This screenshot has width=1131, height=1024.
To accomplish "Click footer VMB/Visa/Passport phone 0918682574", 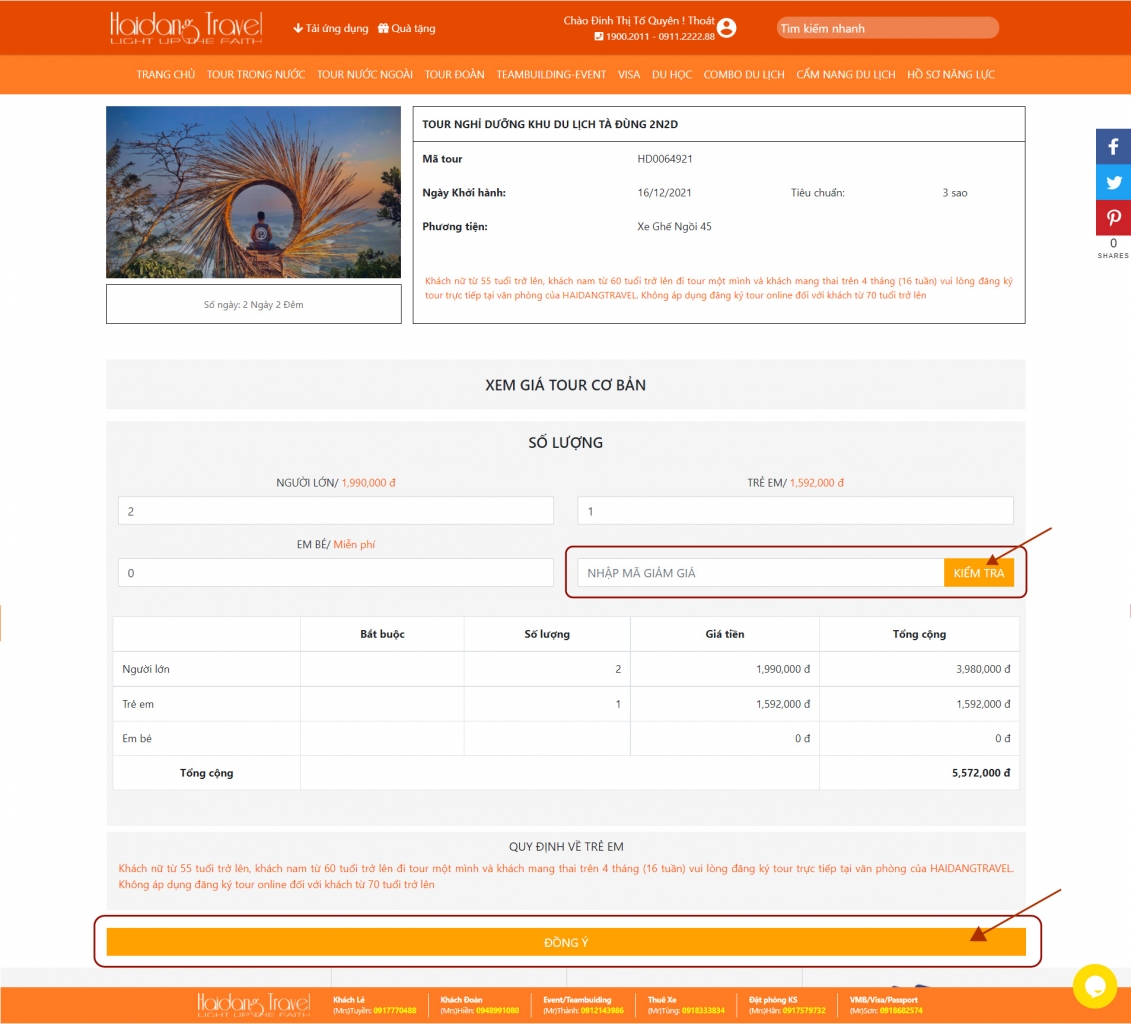I will point(901,1010).
